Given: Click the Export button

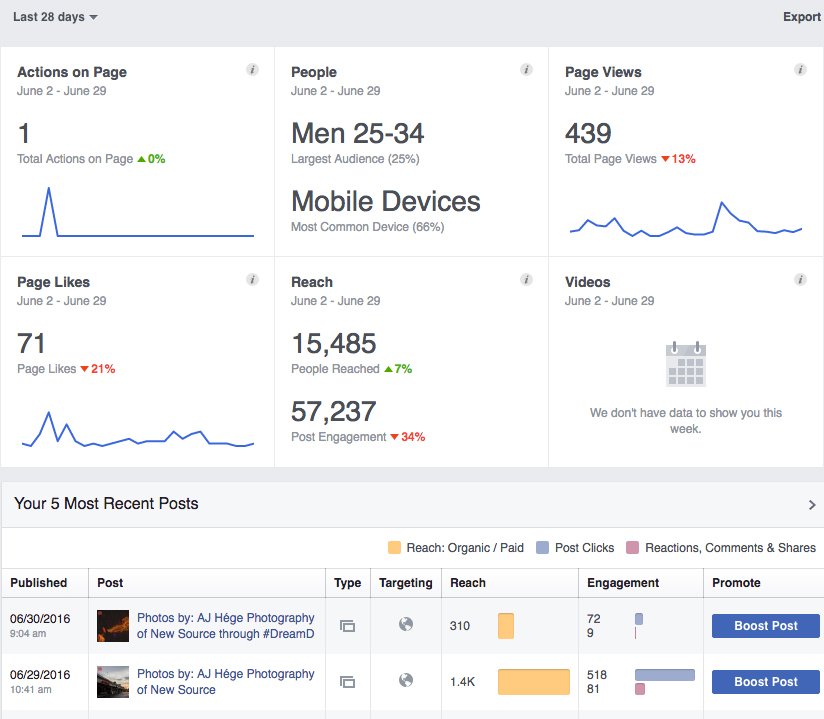Looking at the screenshot, I should (802, 17).
